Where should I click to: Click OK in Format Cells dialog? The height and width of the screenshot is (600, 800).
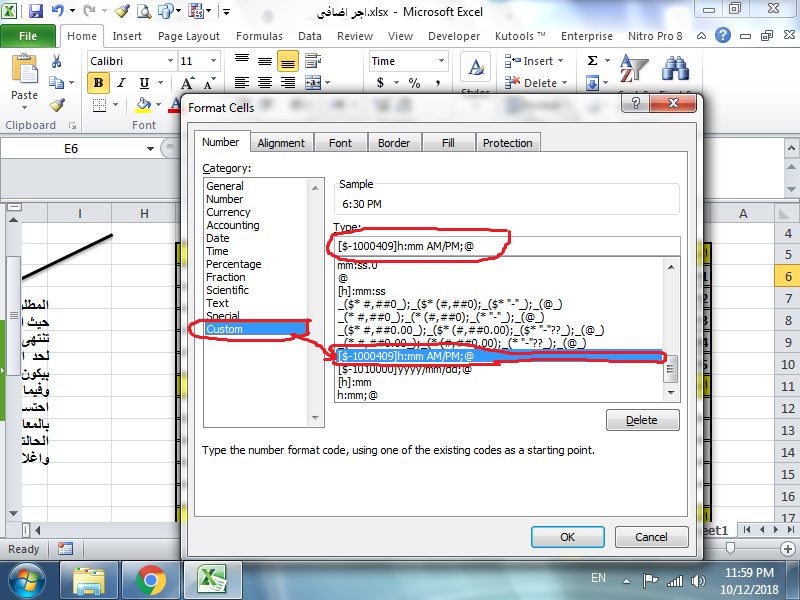tap(567, 537)
